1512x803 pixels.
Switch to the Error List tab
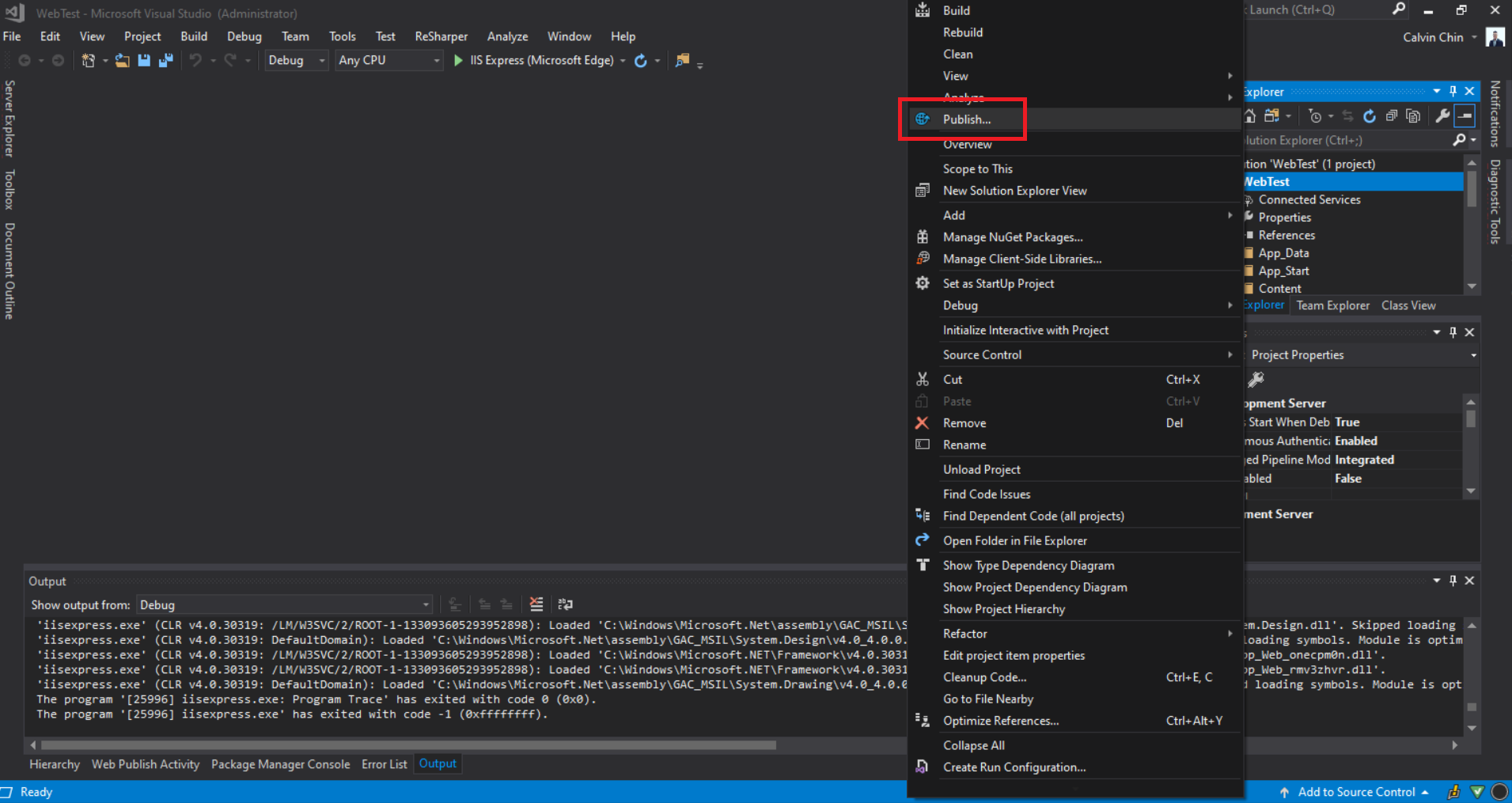tap(384, 764)
